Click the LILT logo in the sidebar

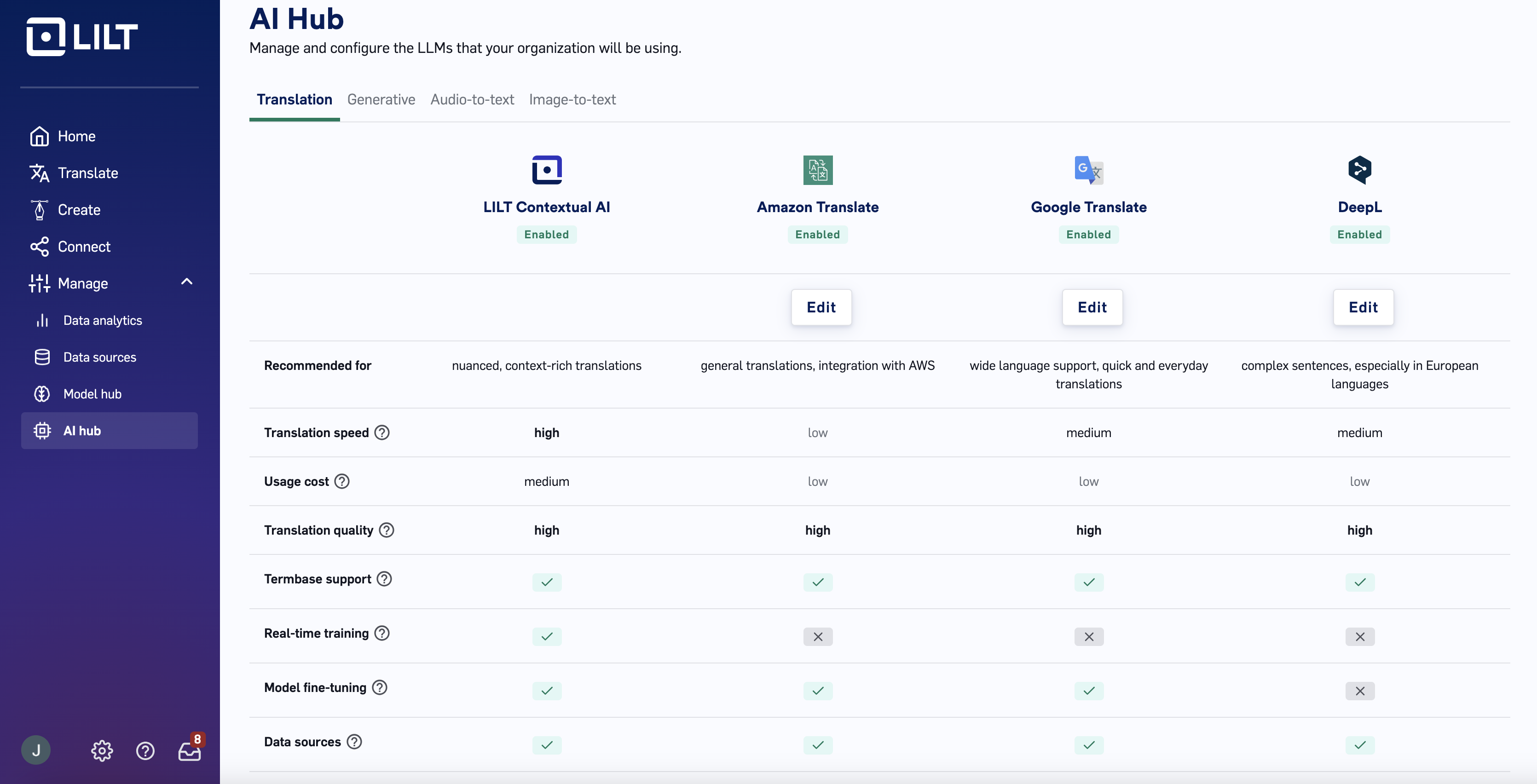[x=82, y=36]
